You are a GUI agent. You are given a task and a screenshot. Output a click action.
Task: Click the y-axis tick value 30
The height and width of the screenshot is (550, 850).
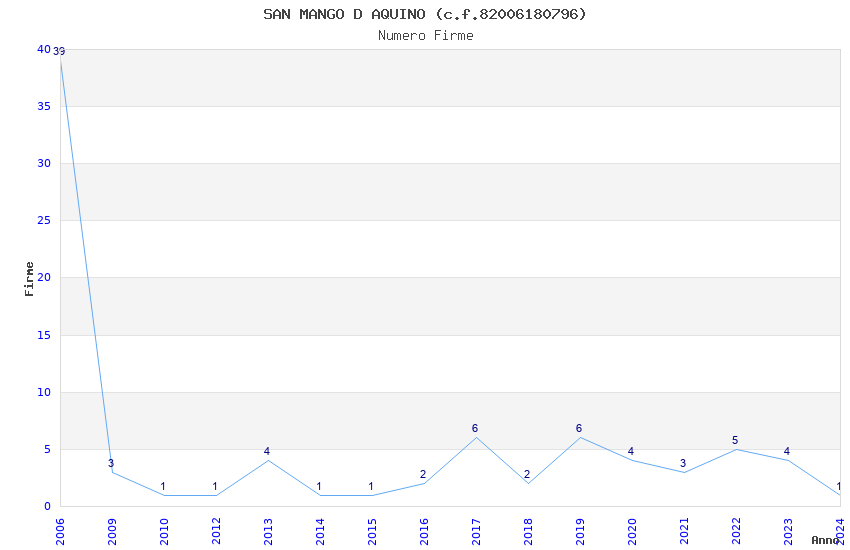(x=44, y=163)
